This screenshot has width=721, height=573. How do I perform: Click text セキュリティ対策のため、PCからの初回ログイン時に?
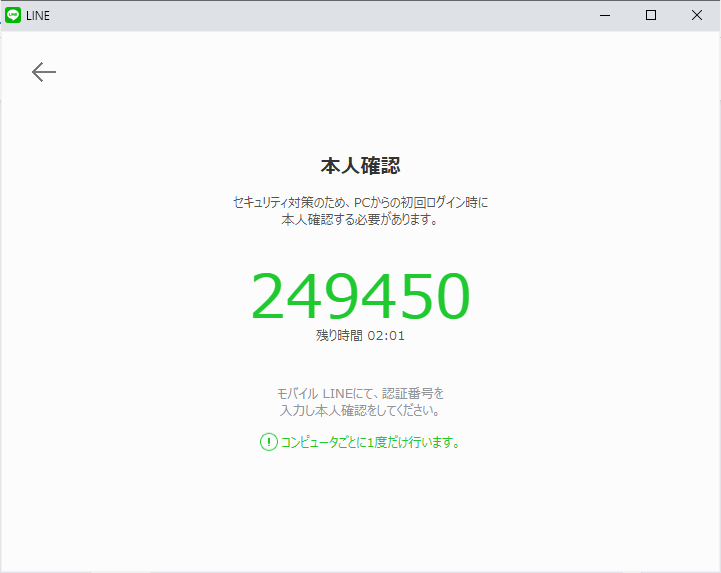360,202
